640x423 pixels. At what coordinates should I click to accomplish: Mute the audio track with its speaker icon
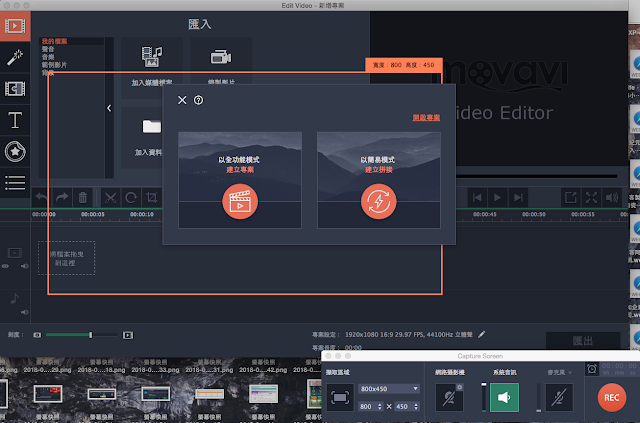(24, 312)
